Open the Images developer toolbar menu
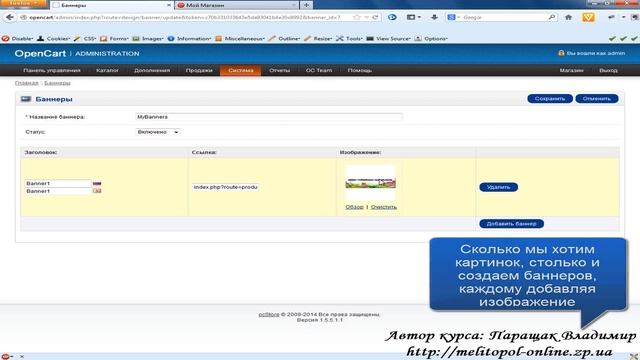640x360 pixels. 148,38
